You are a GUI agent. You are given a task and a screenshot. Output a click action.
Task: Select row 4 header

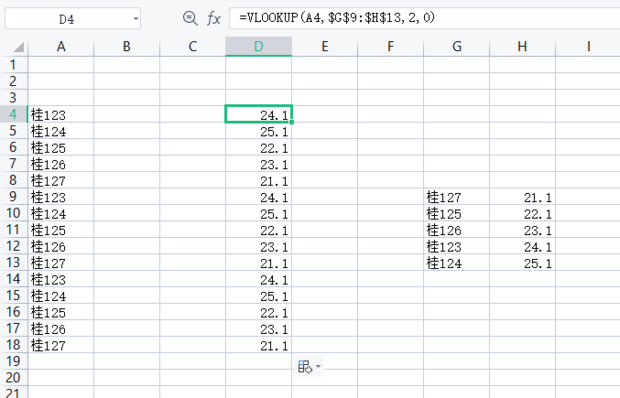click(x=13, y=114)
